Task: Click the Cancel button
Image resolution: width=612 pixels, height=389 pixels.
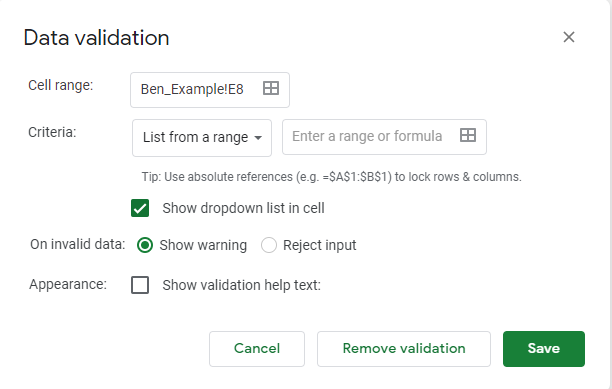Action: pos(257,349)
